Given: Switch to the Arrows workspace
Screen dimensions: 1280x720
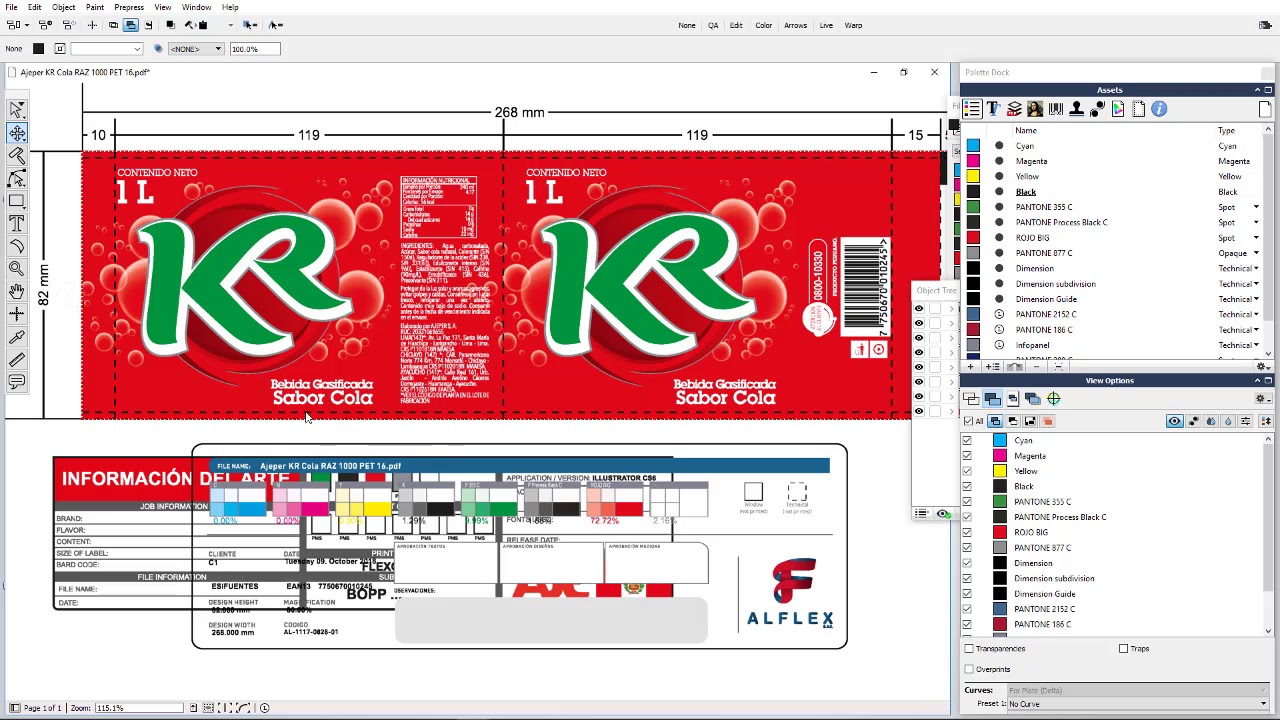Looking at the screenshot, I should pyautogui.click(x=796, y=25).
